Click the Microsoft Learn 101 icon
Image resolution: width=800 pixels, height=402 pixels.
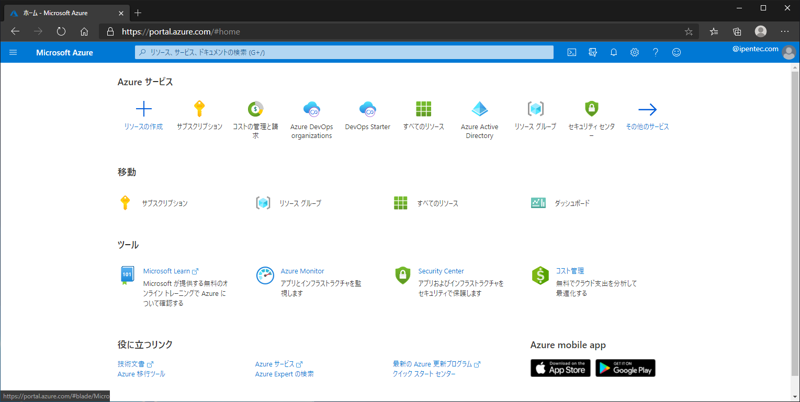point(128,275)
